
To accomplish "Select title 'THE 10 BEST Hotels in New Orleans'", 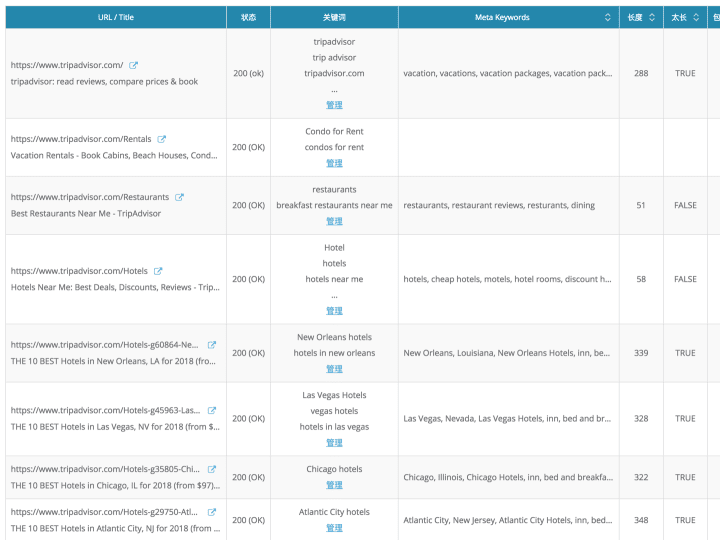I will [x=113, y=361].
